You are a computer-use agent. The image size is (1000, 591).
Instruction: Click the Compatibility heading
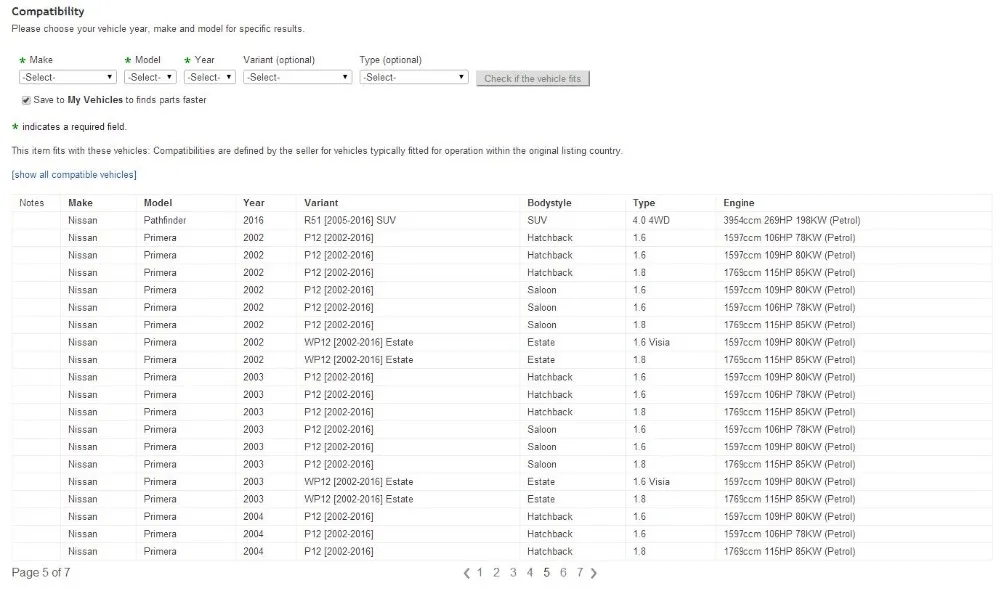pyautogui.click(x=48, y=11)
